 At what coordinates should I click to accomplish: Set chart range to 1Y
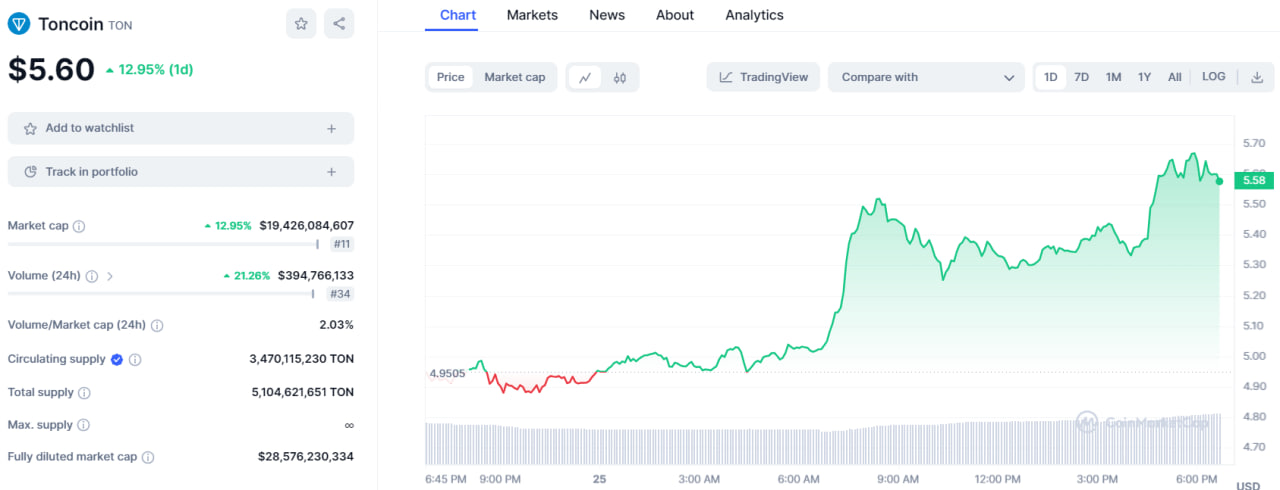[1144, 77]
